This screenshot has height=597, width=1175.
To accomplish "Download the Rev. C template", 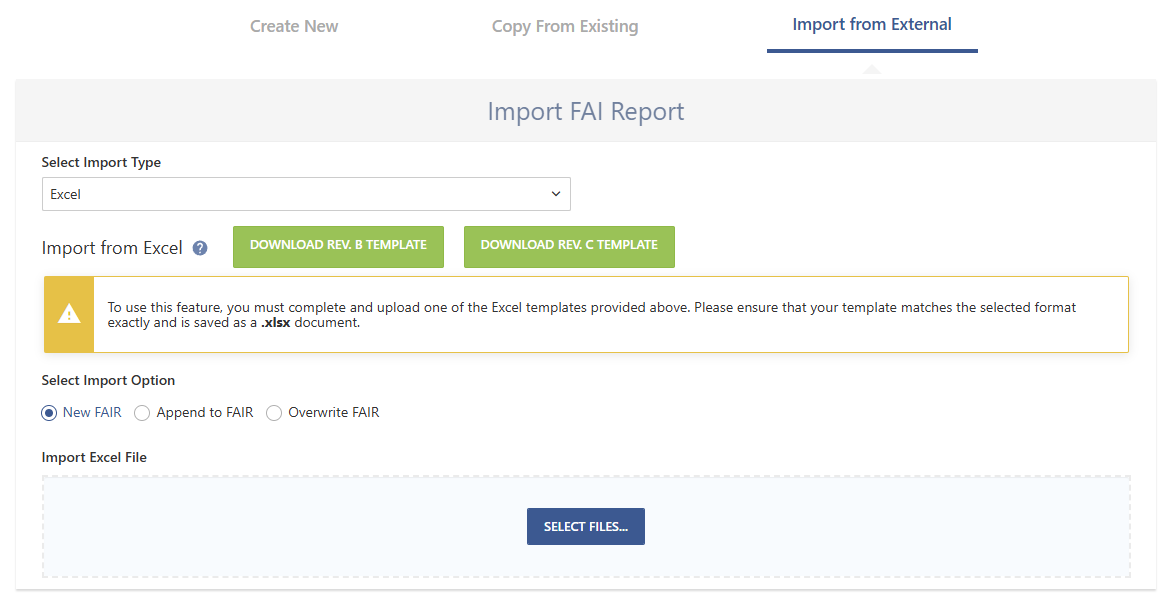I will [570, 246].
